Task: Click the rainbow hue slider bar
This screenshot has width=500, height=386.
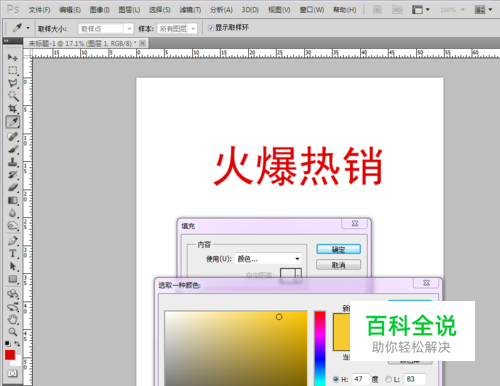Action: 320,349
